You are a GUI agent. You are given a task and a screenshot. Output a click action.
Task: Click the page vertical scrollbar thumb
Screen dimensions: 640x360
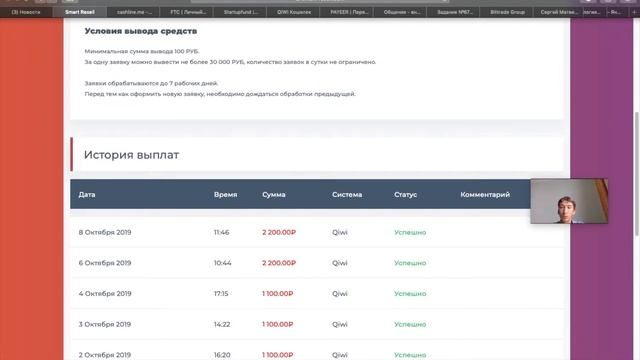pyautogui.click(x=637, y=173)
